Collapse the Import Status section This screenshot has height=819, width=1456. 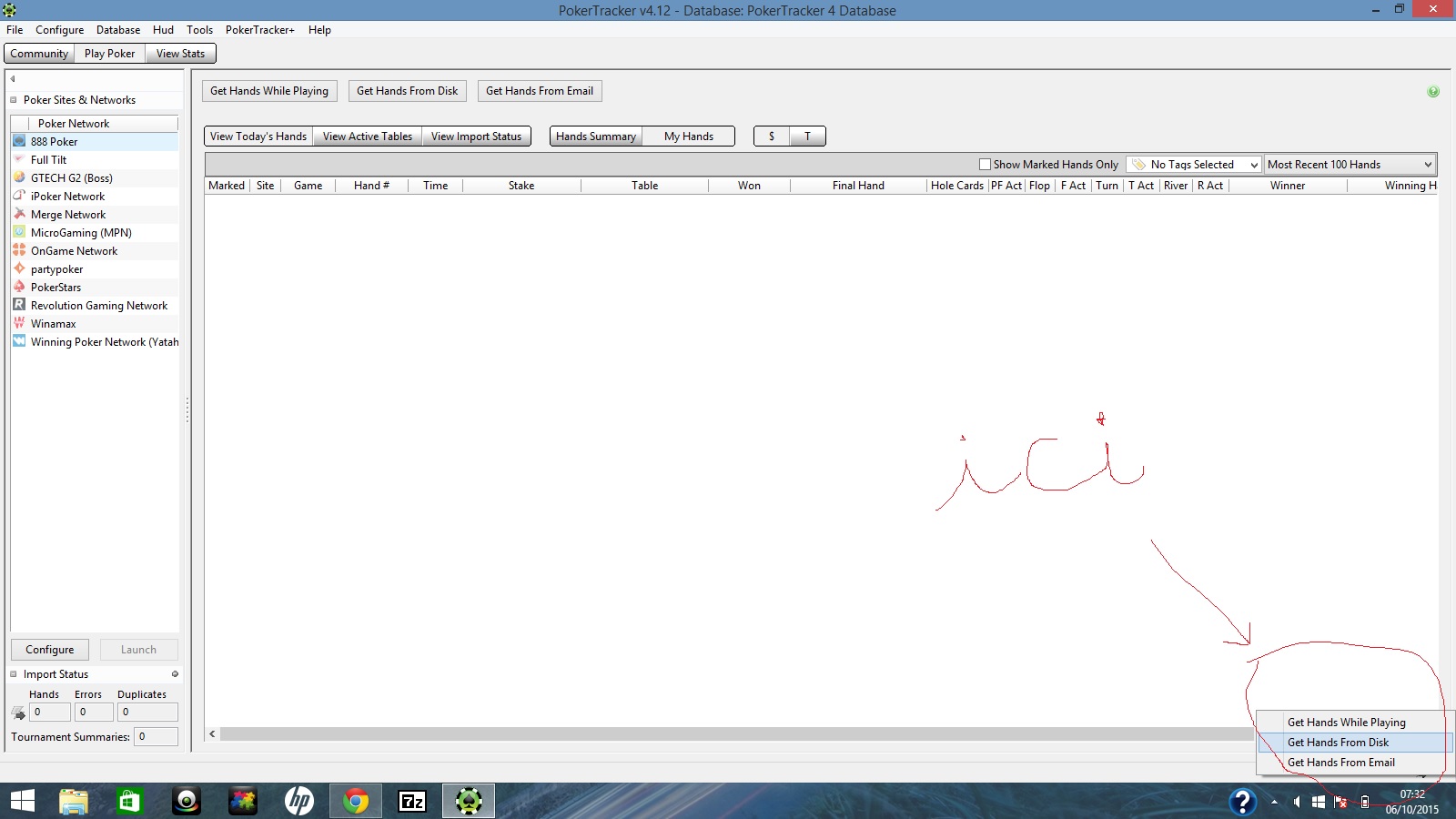(x=14, y=674)
